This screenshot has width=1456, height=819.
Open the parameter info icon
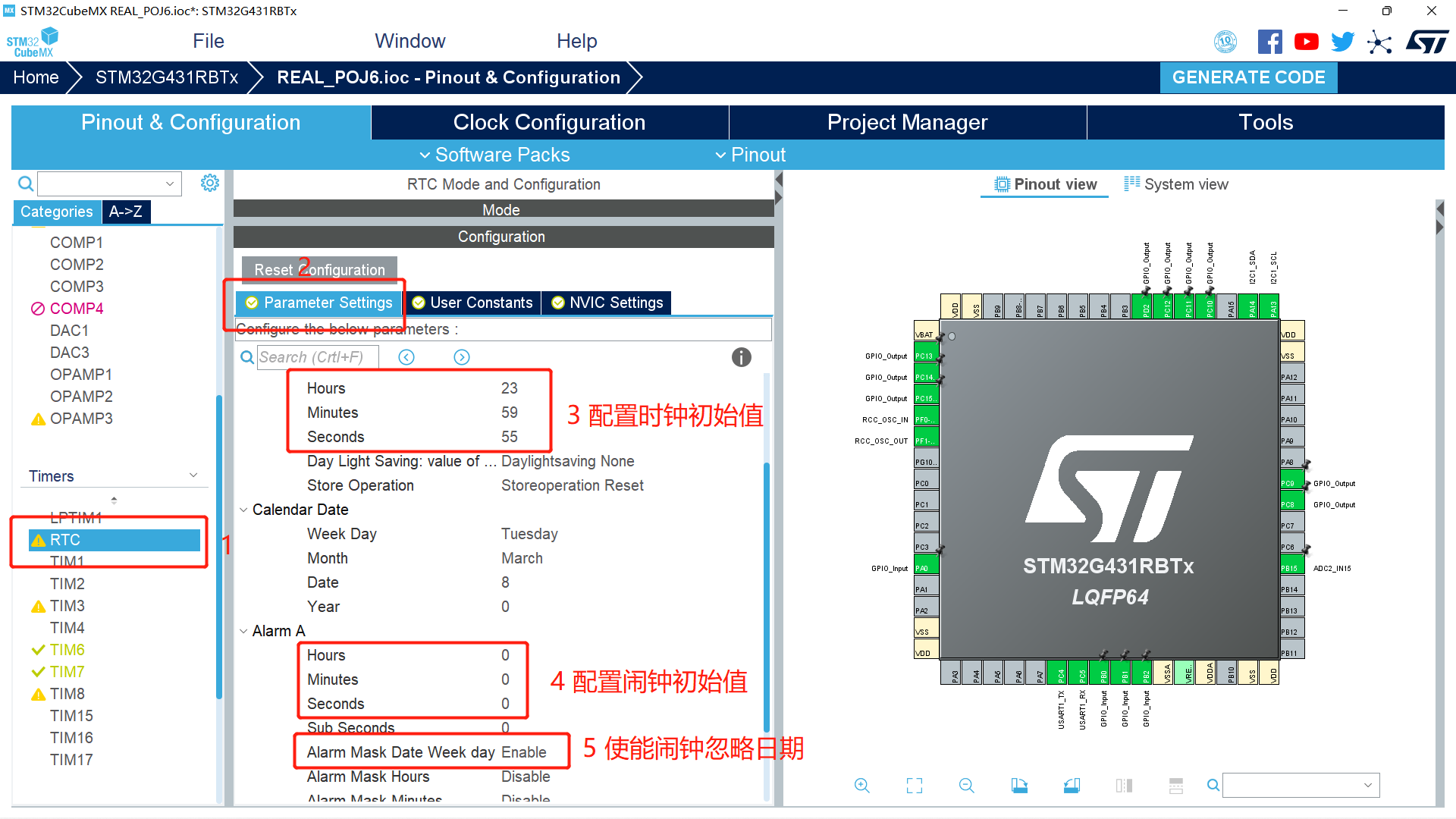click(741, 357)
